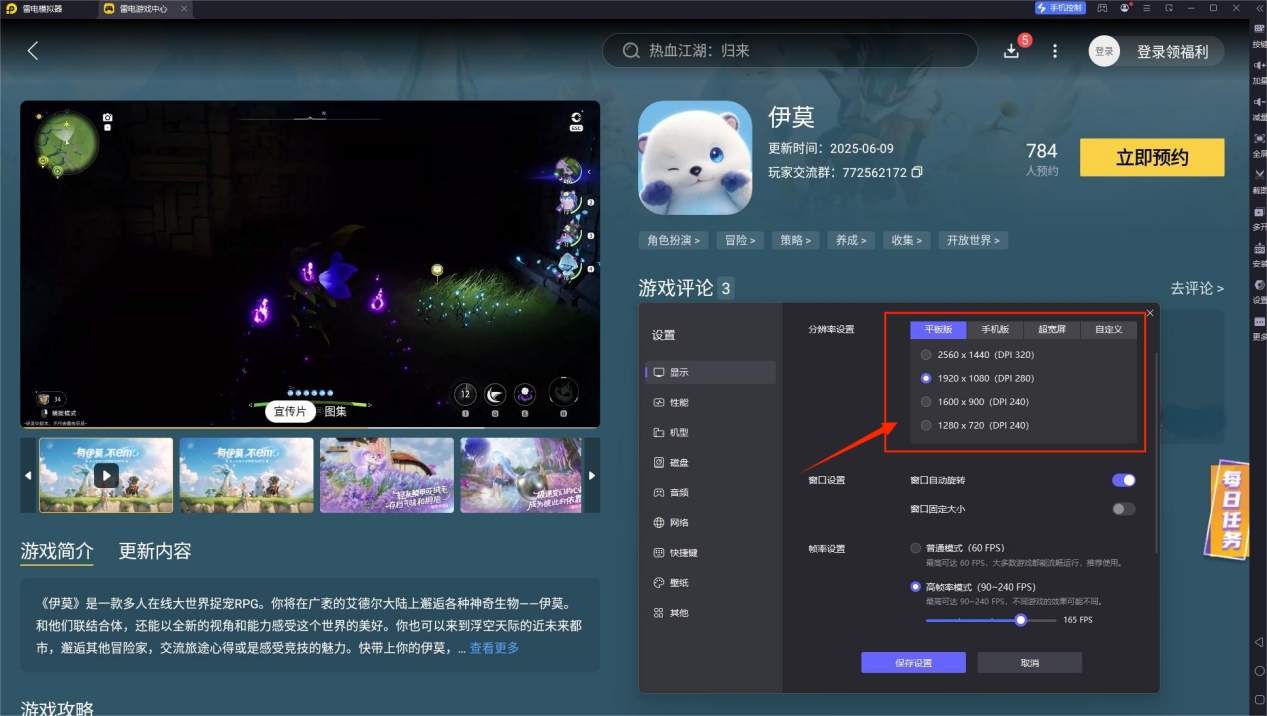
Task: Open the 策略 category tag
Action: [x=797, y=240]
